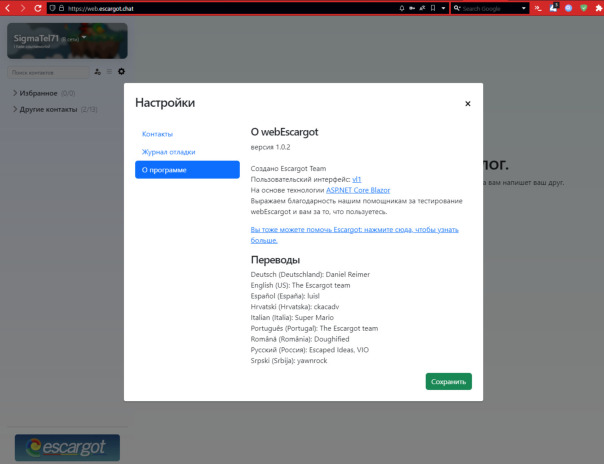Click the 'Русский (Россия)' translation line
This screenshot has height=464, width=604.
pos(310,350)
